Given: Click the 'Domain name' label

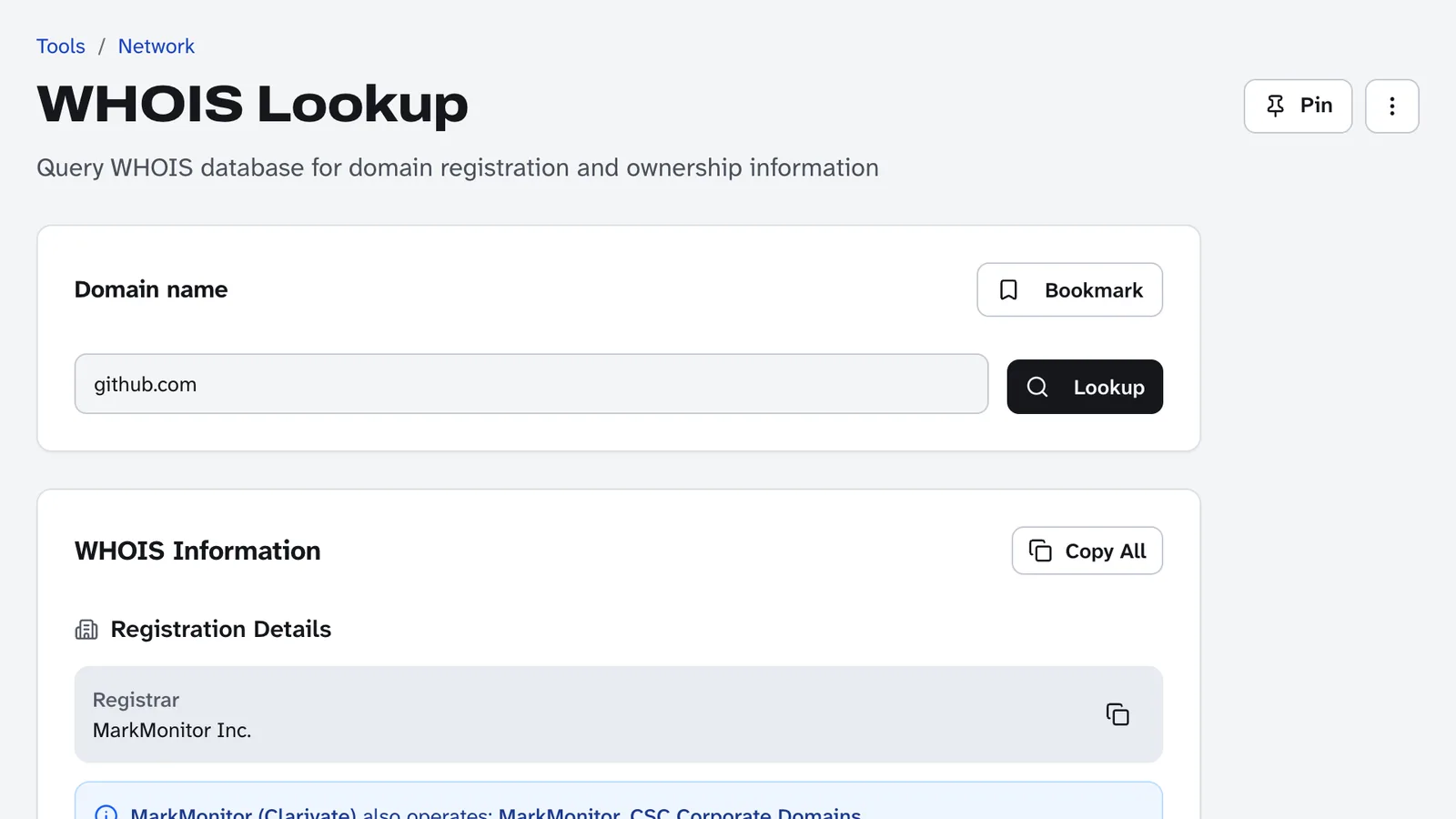Looking at the screenshot, I should 151,289.
